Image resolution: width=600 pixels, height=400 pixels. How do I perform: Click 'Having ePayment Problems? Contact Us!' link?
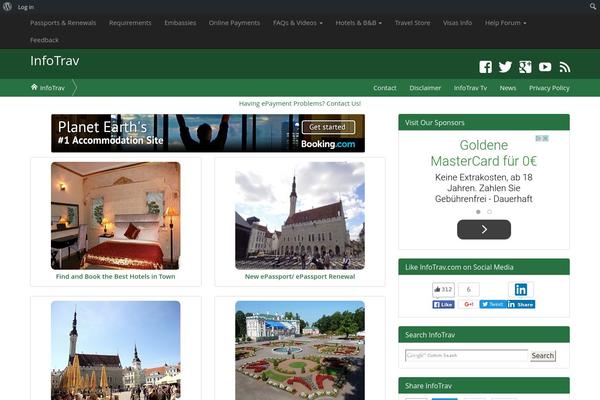click(300, 103)
